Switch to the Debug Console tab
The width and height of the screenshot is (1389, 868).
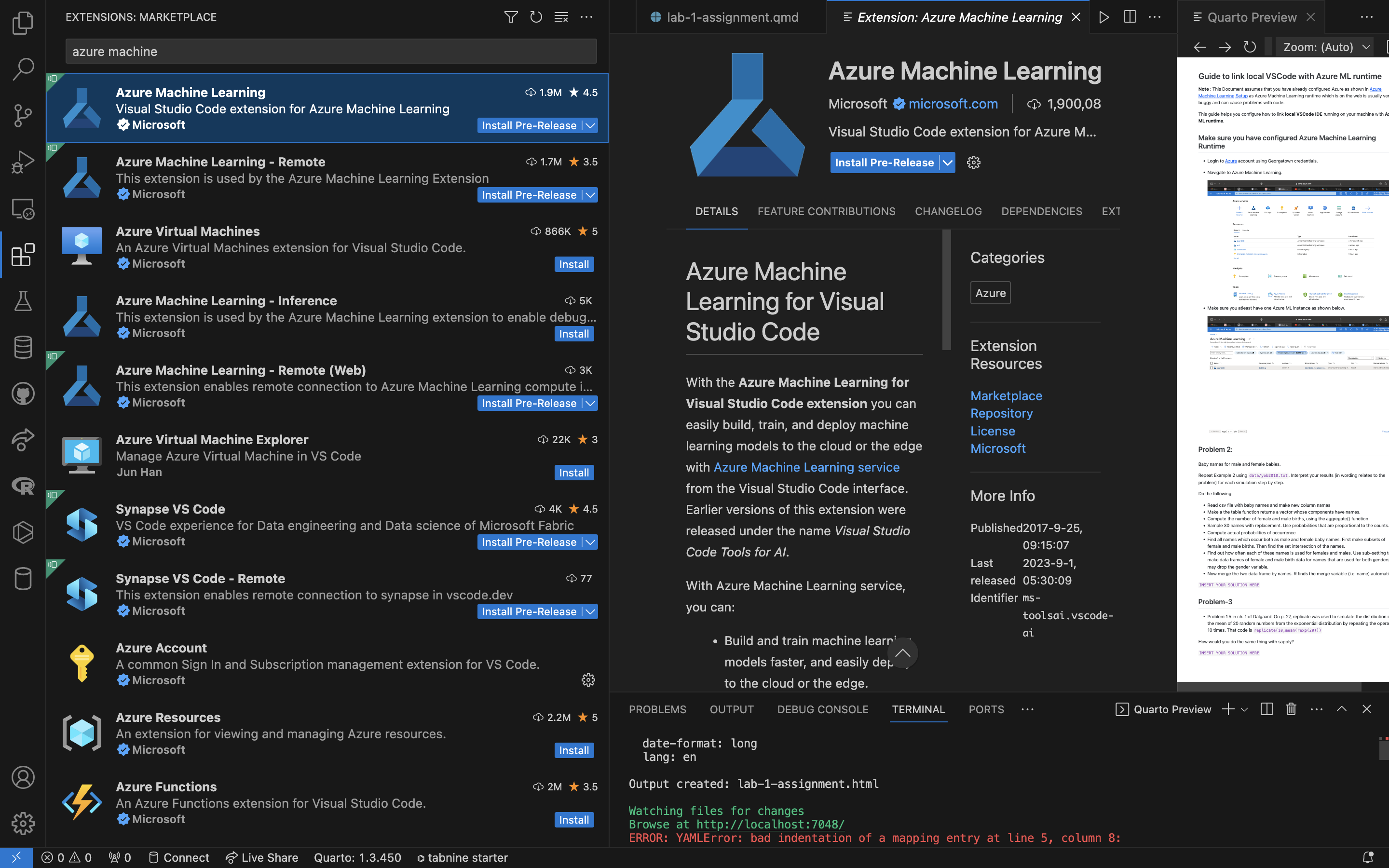(x=822, y=709)
